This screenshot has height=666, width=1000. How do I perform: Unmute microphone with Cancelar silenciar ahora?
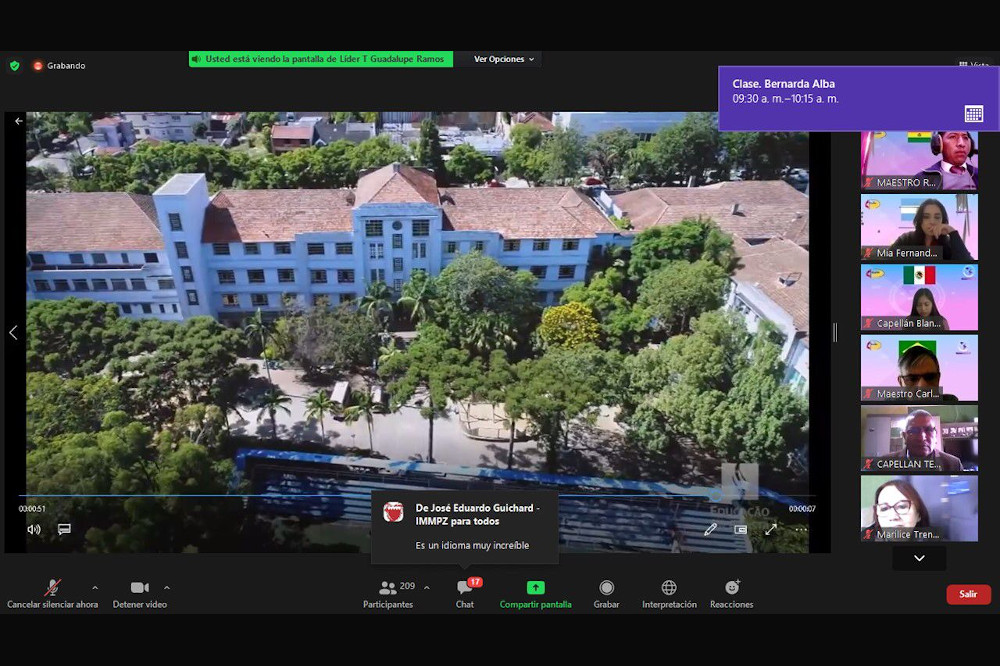pos(52,593)
